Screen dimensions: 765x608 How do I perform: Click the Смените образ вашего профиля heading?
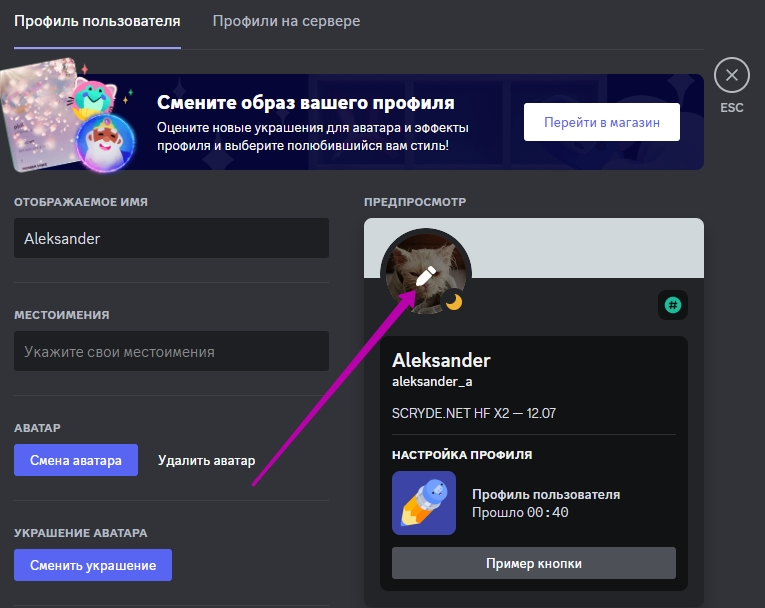(x=305, y=102)
